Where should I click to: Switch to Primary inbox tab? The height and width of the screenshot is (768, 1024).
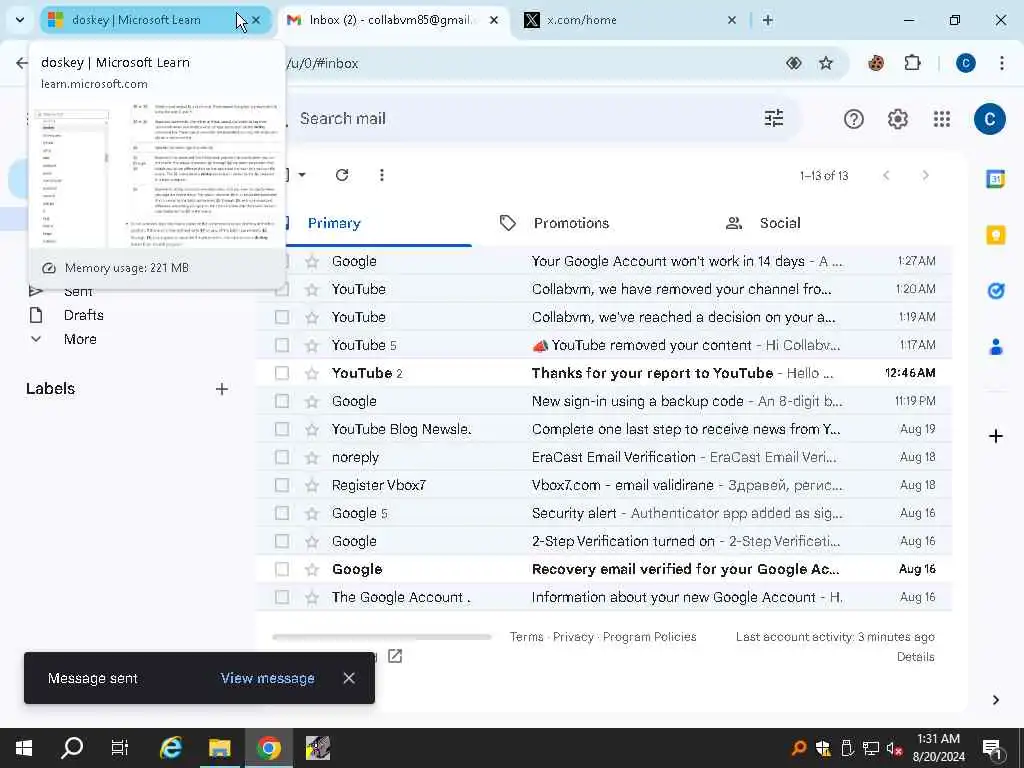click(x=334, y=223)
